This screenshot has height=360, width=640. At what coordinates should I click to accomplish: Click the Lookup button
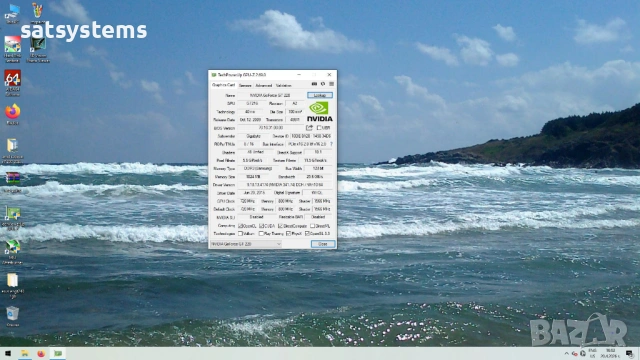point(320,95)
